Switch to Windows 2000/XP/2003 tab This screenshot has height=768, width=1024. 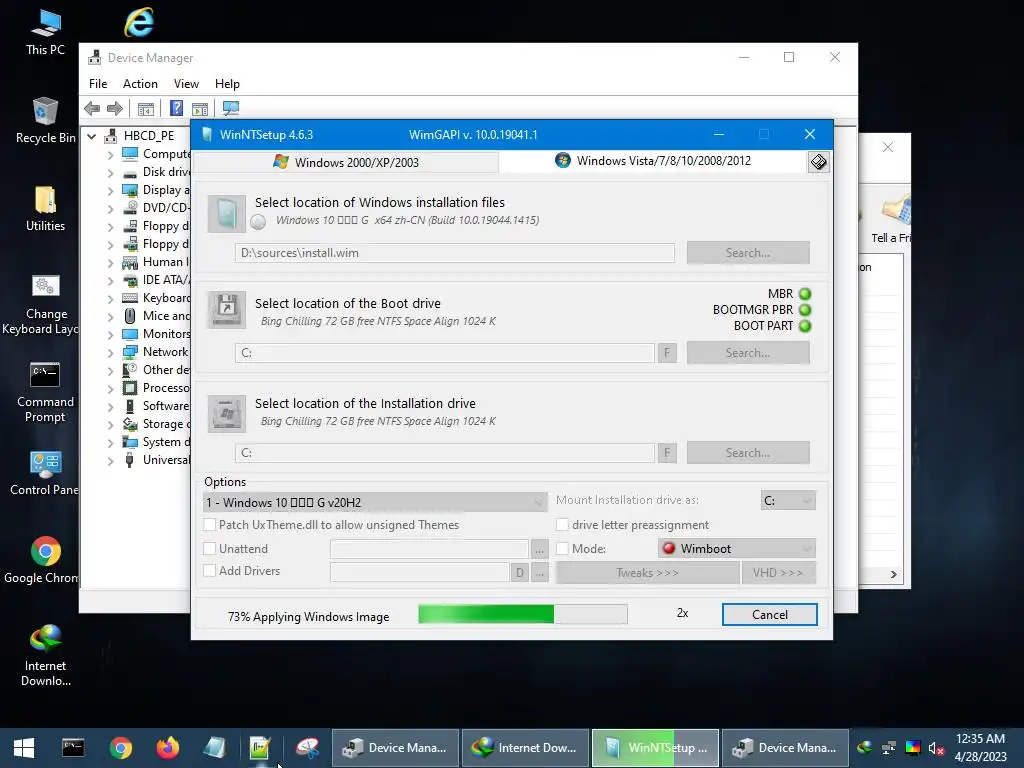coord(346,162)
